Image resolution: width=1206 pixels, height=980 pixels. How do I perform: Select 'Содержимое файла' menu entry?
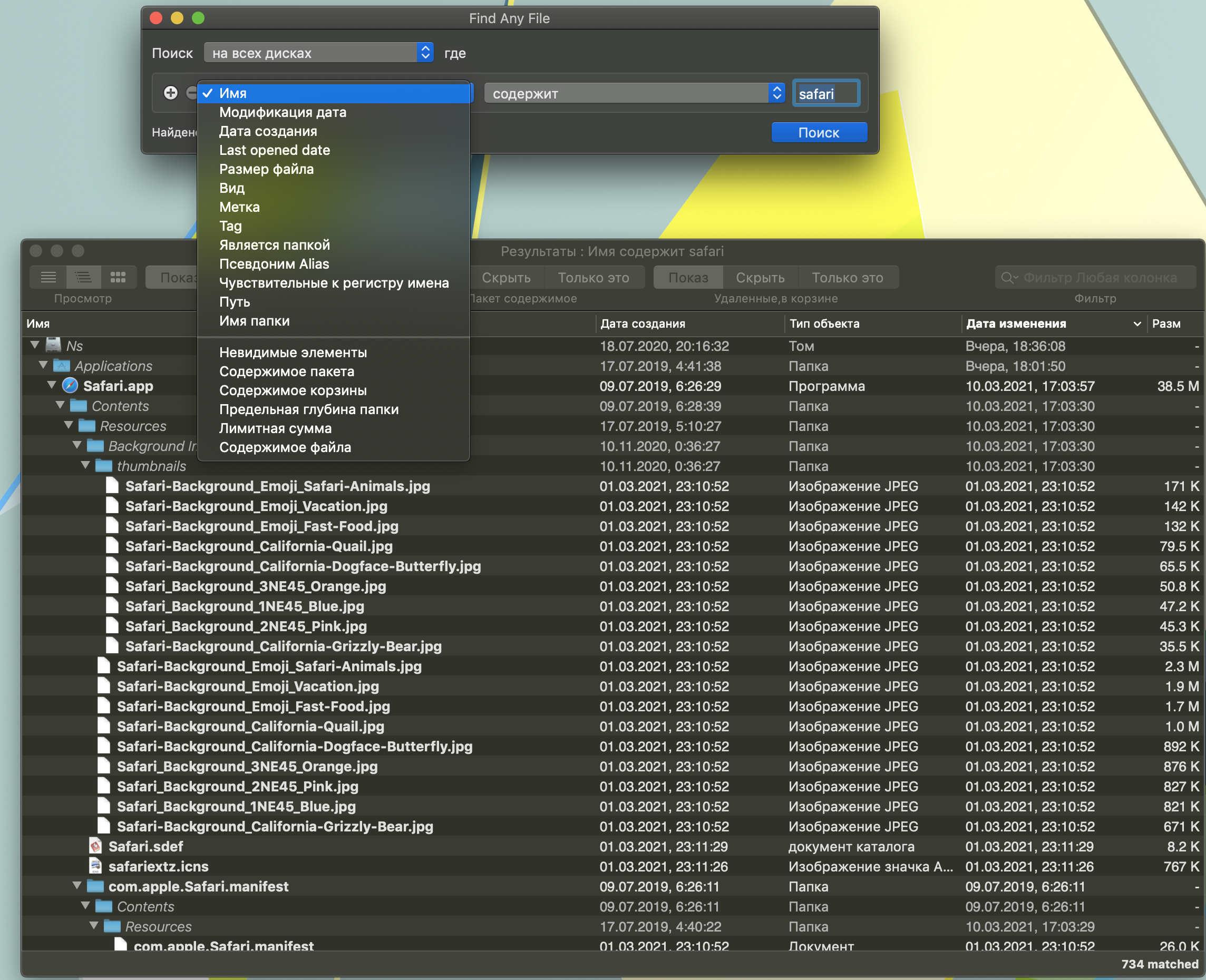click(x=285, y=447)
